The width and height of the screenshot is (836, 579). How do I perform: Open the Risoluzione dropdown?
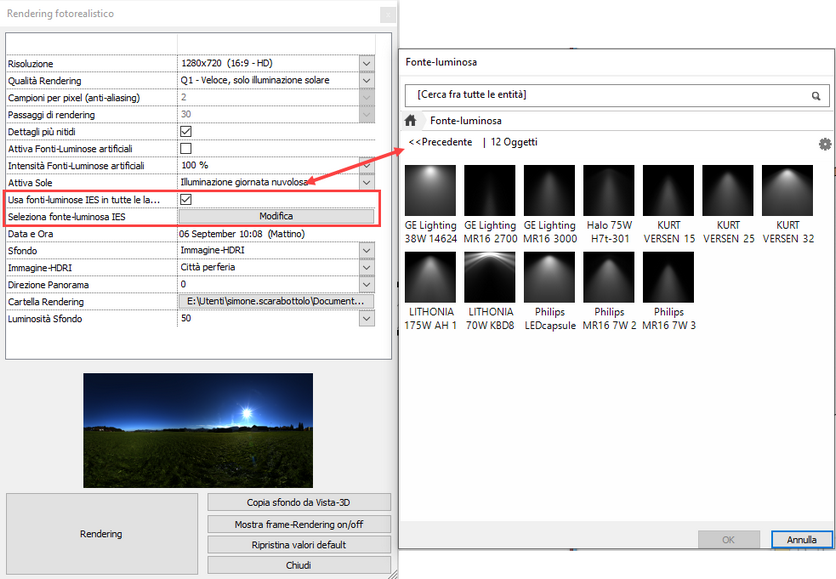click(x=366, y=63)
